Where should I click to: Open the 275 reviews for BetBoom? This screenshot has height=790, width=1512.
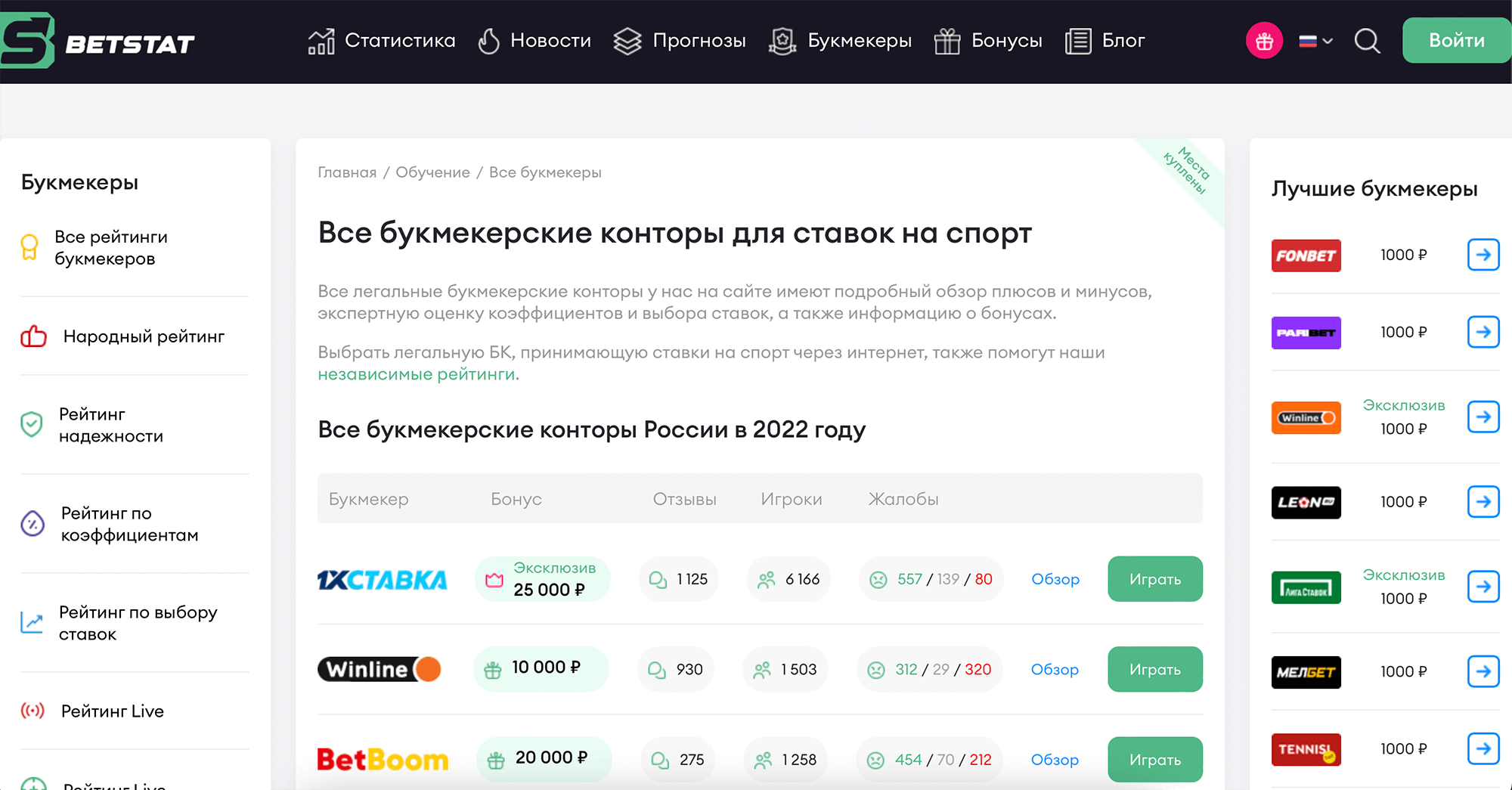[677, 759]
